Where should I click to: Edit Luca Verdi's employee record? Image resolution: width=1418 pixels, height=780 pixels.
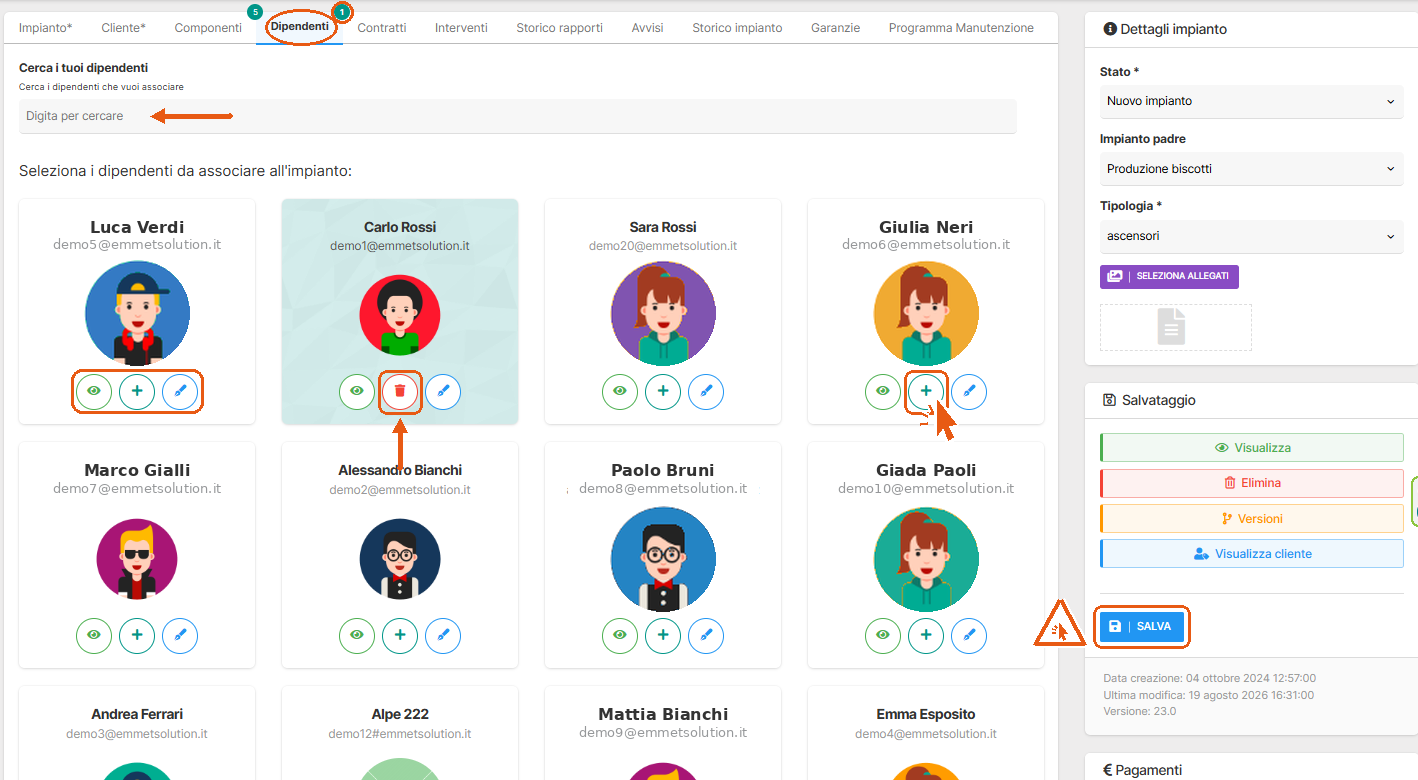point(180,391)
